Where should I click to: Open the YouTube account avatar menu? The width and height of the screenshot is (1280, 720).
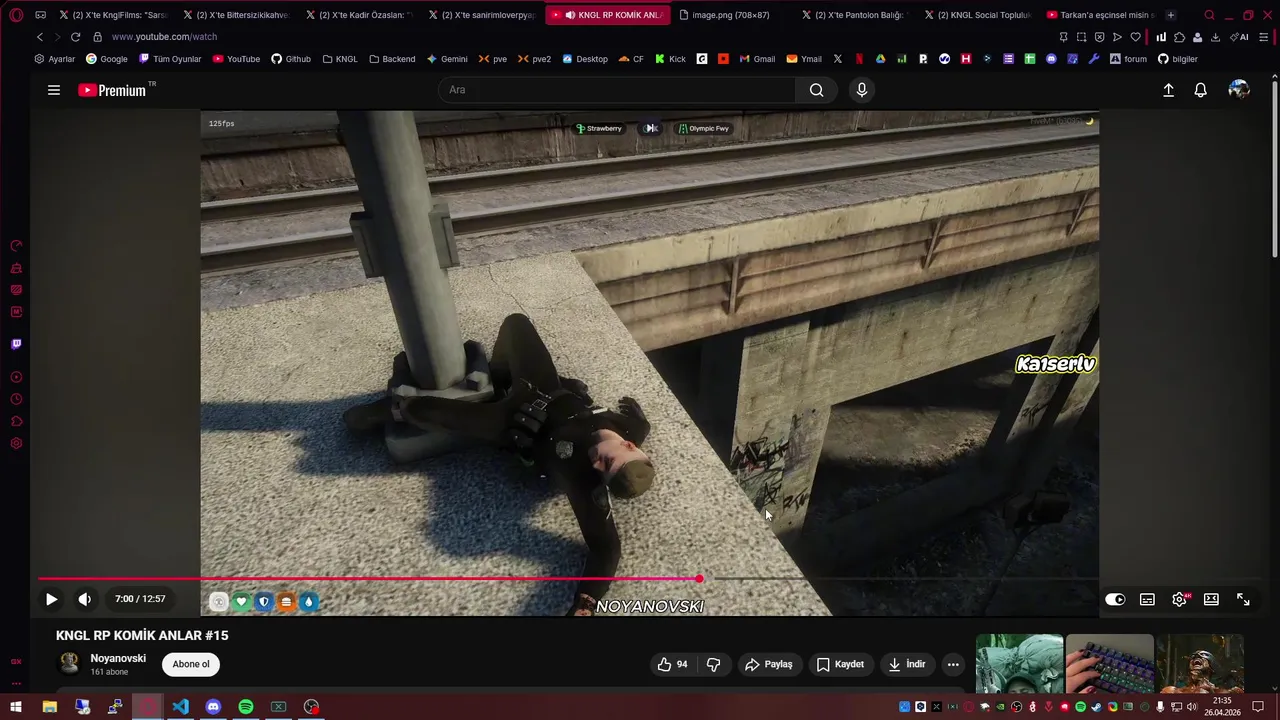pyautogui.click(x=1239, y=90)
